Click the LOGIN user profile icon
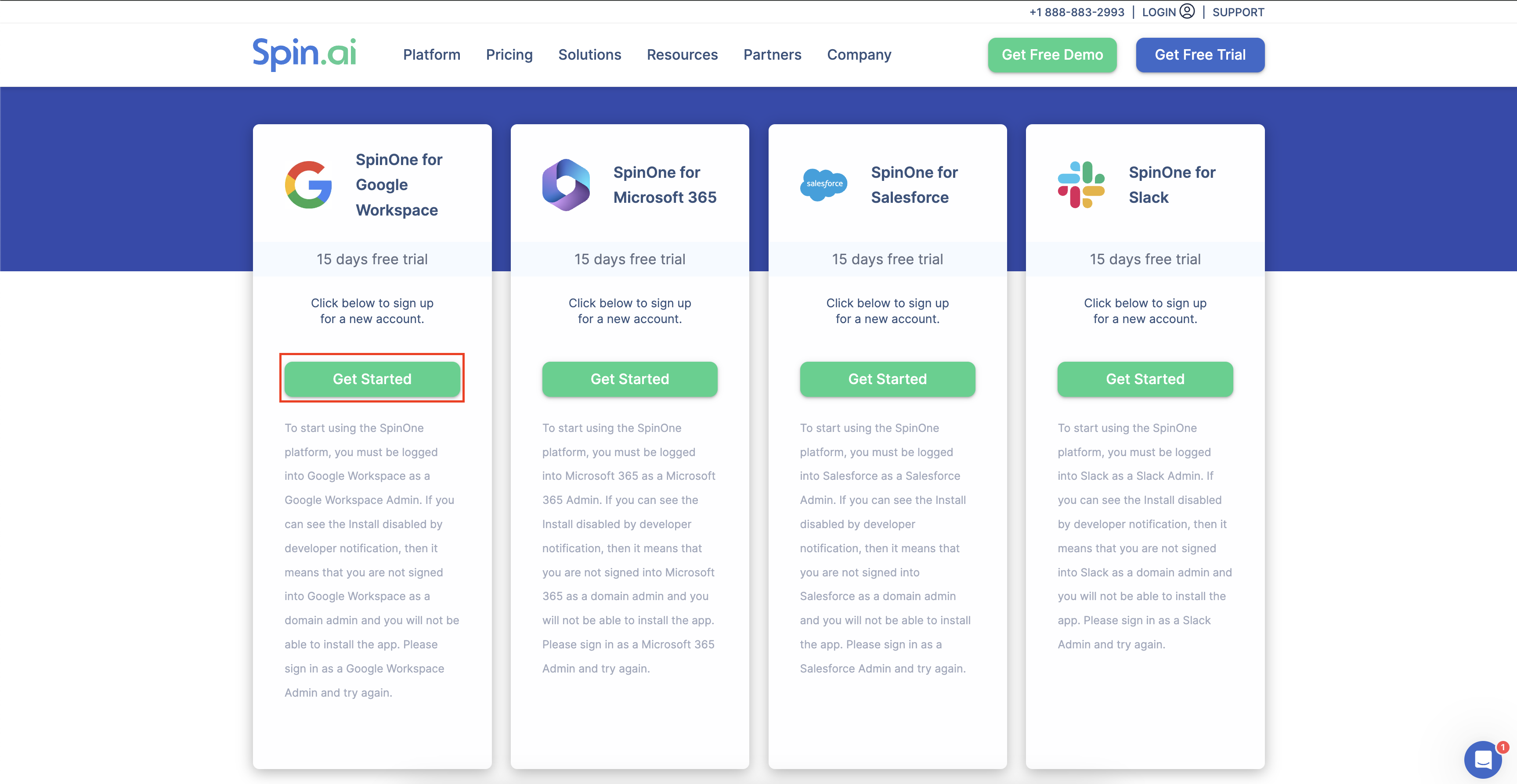 point(1187,12)
